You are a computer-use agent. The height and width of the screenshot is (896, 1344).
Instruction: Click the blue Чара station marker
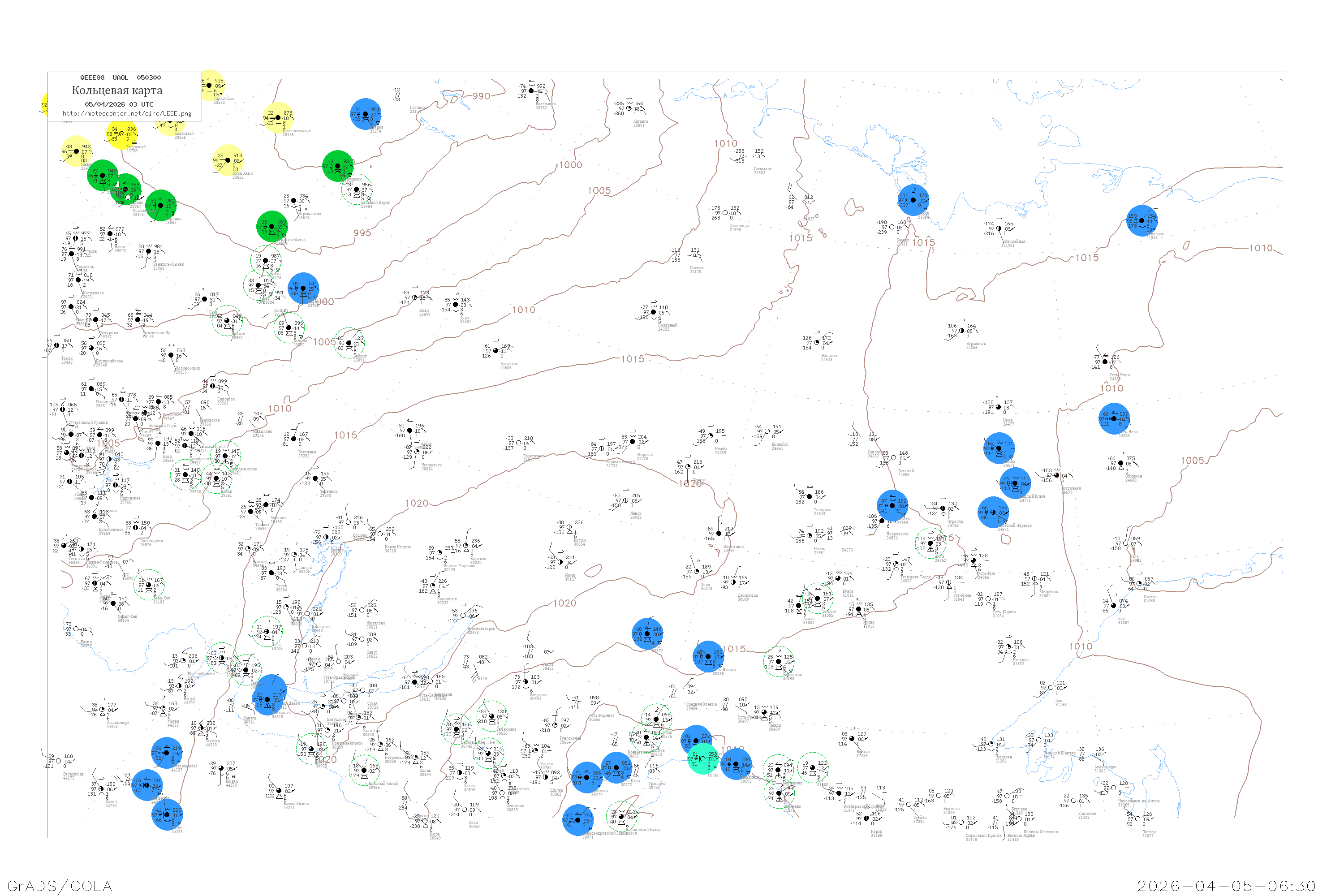tap(647, 633)
